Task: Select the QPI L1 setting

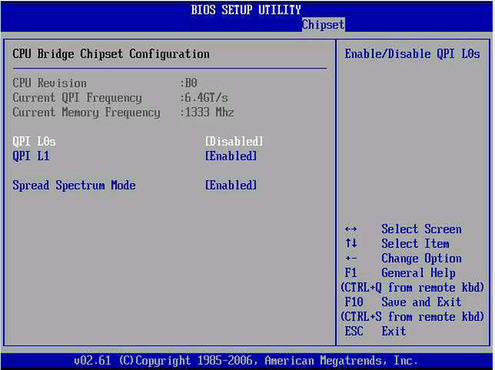Action: coord(31,156)
